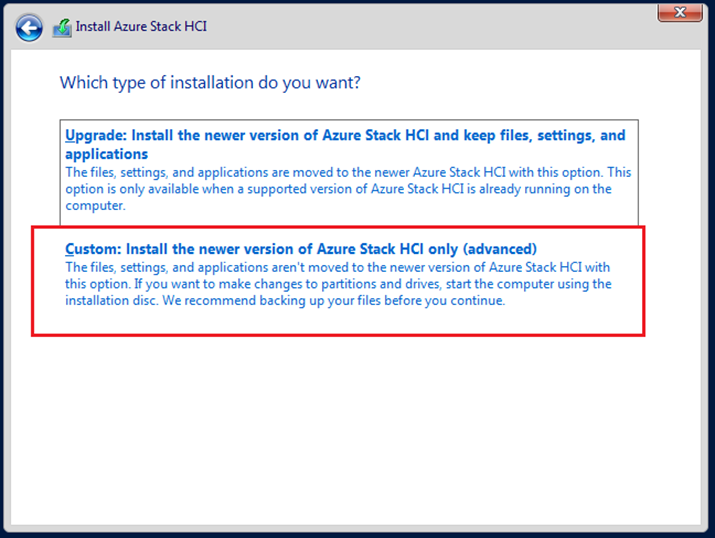
Task: Click the blue back arrow button
Action: [29, 27]
